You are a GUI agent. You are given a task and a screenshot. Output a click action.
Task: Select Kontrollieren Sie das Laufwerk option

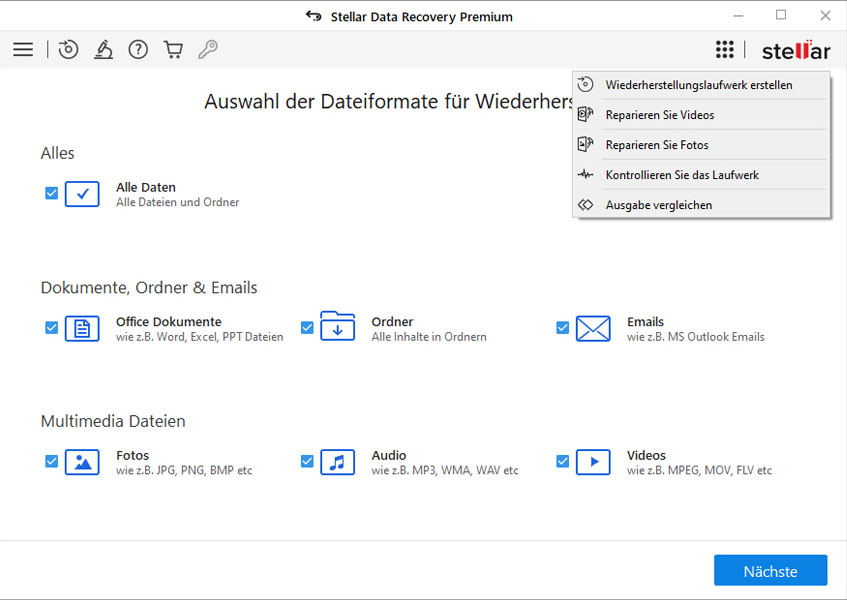pos(701,175)
